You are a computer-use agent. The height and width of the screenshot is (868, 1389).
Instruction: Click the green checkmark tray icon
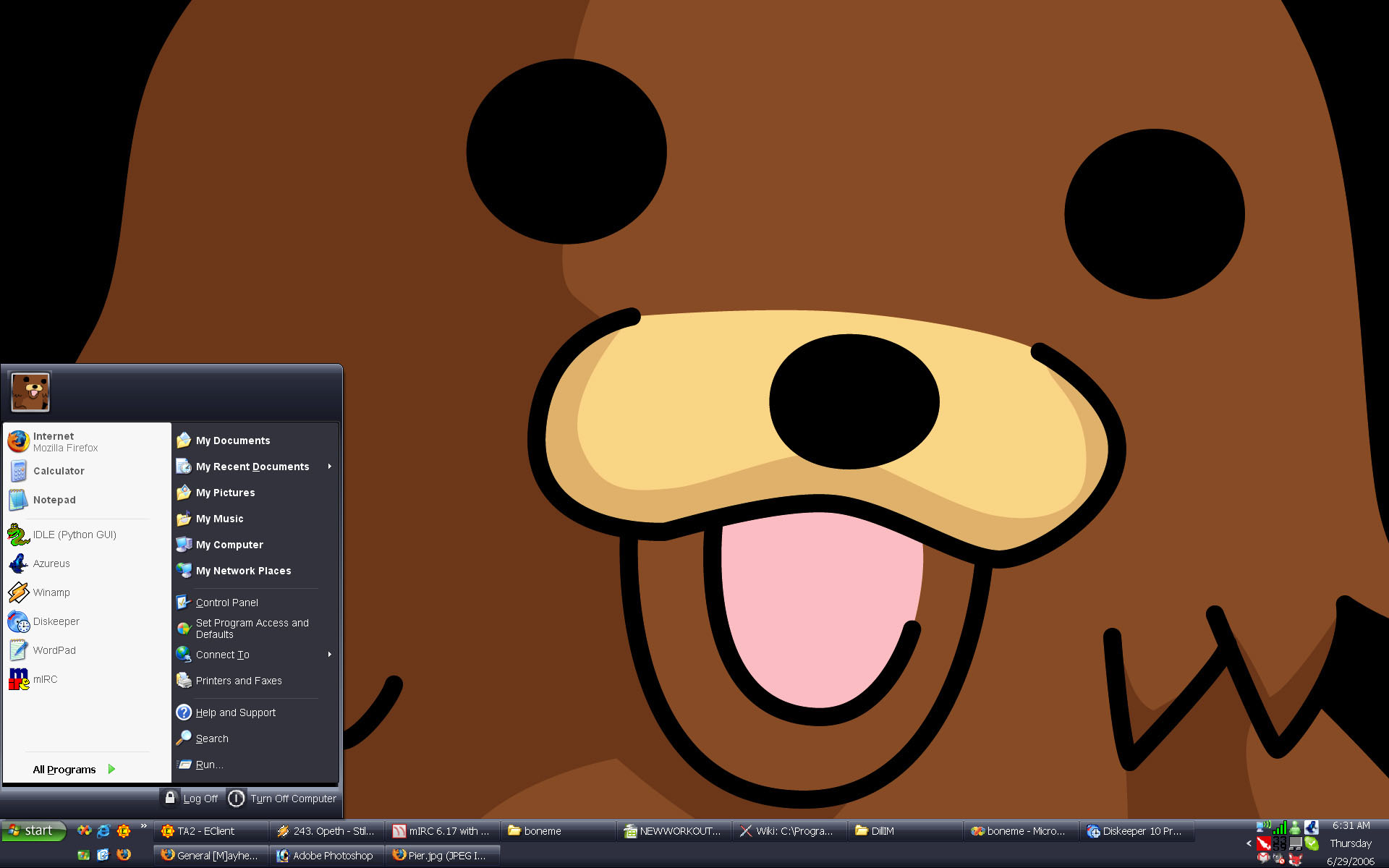(x=1312, y=843)
